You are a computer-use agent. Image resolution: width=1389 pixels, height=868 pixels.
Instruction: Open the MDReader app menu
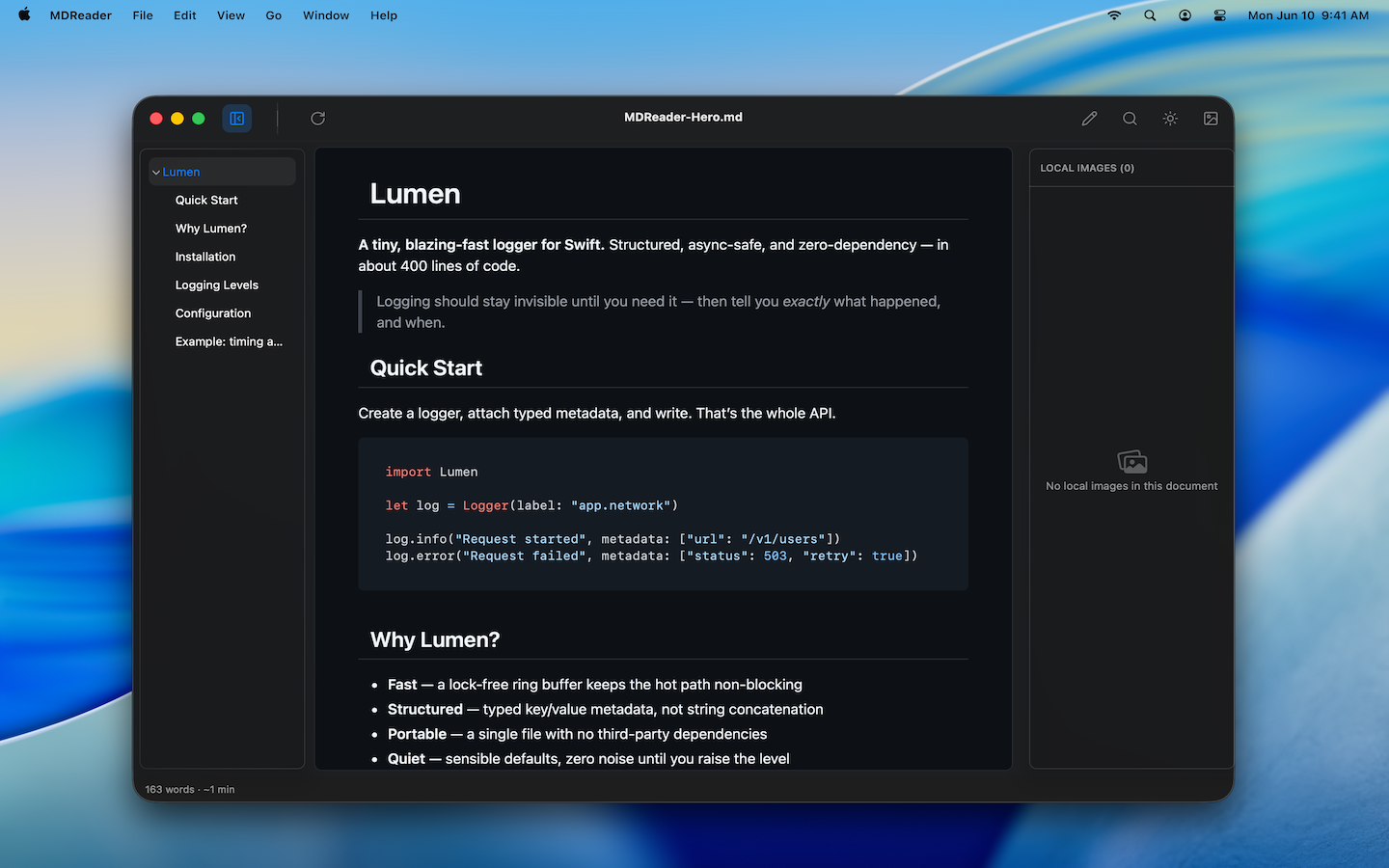point(81,15)
